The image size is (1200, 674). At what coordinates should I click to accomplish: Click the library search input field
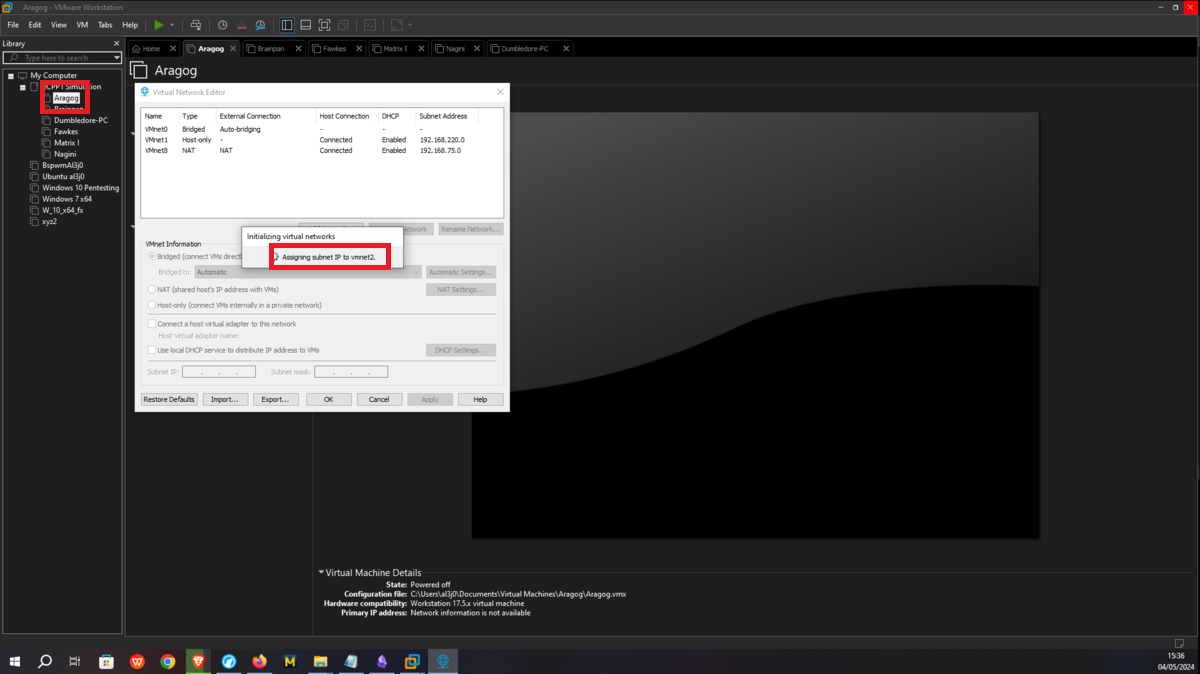(x=66, y=58)
